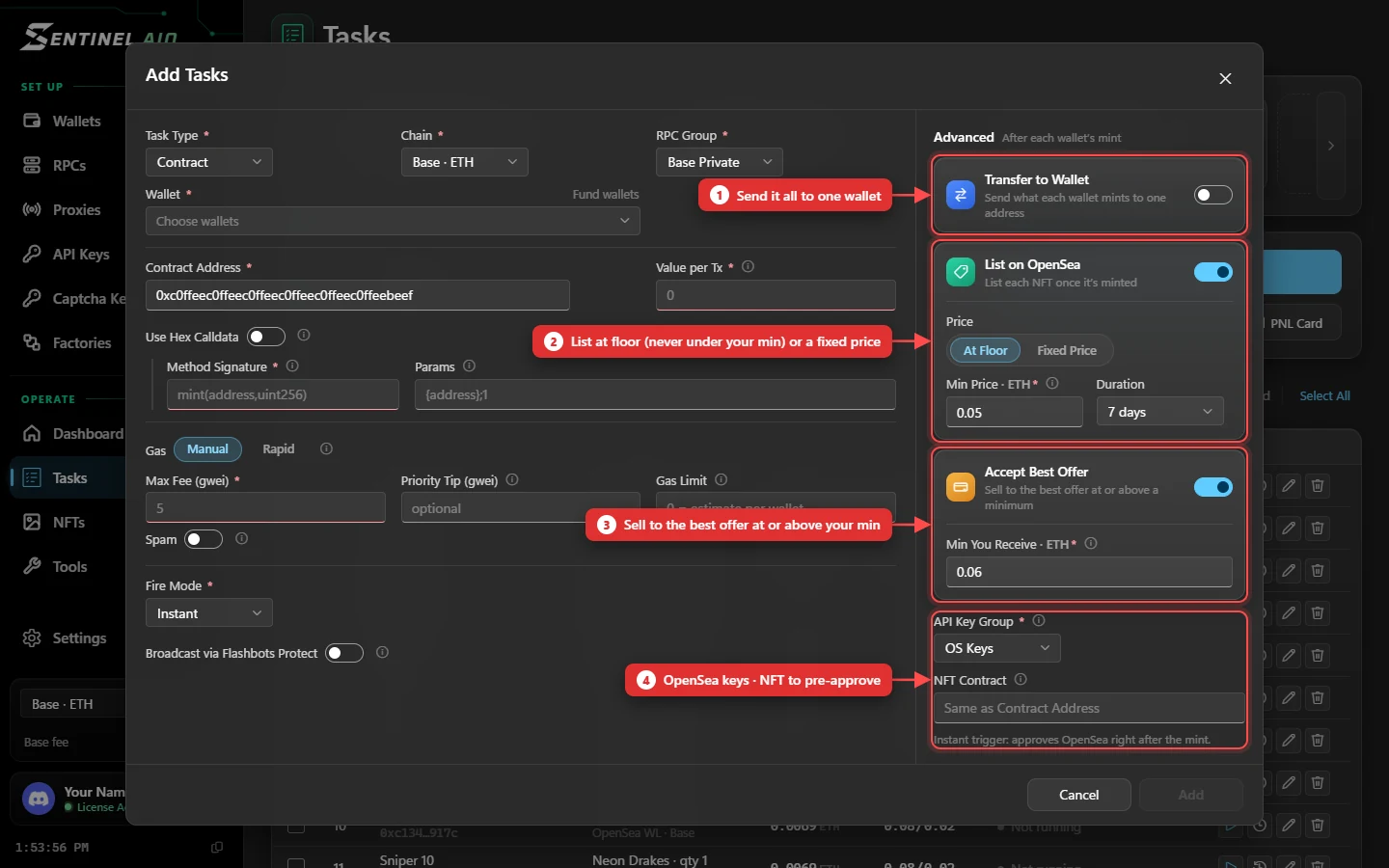The width and height of the screenshot is (1389, 868).
Task: Close the Add Tasks dialog
Action: point(1225,79)
